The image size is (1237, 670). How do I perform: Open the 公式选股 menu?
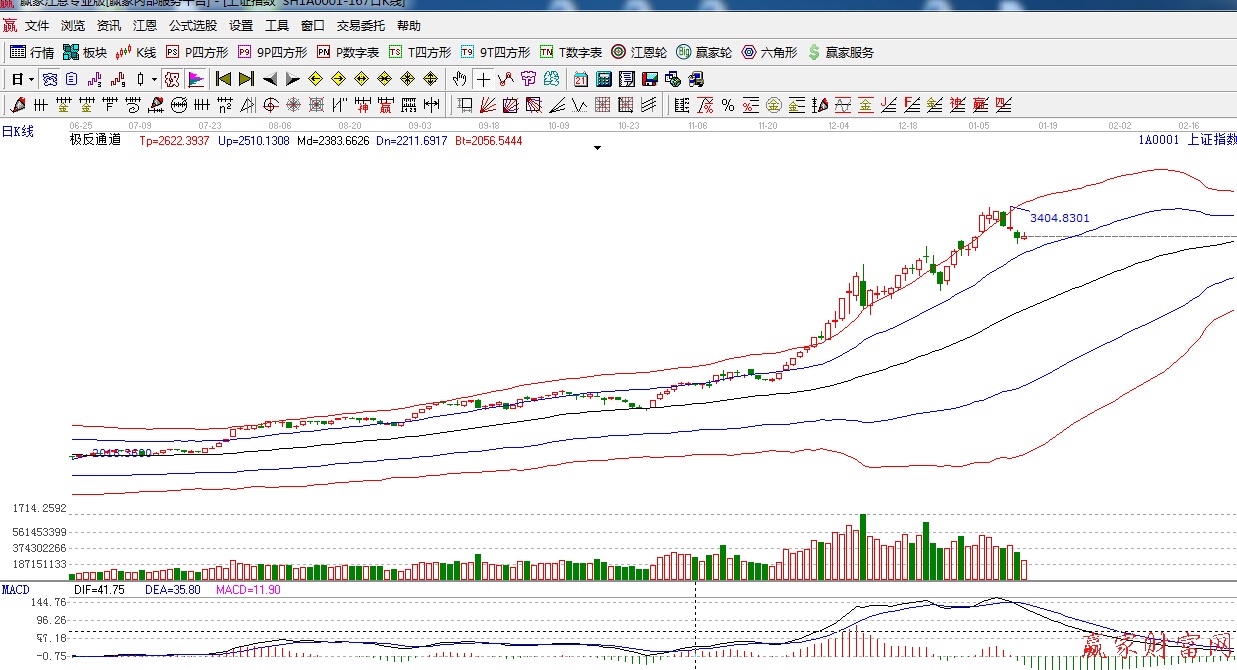click(192, 26)
